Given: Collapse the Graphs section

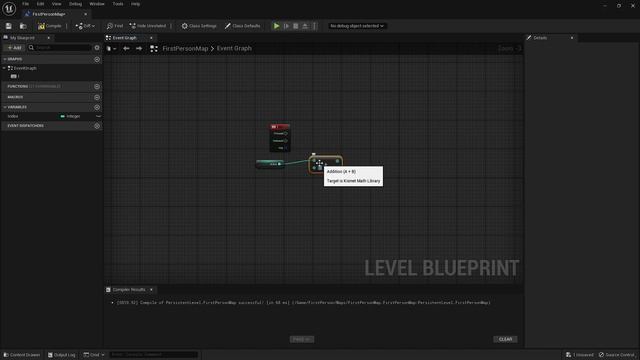Looking at the screenshot, I should 5,59.
